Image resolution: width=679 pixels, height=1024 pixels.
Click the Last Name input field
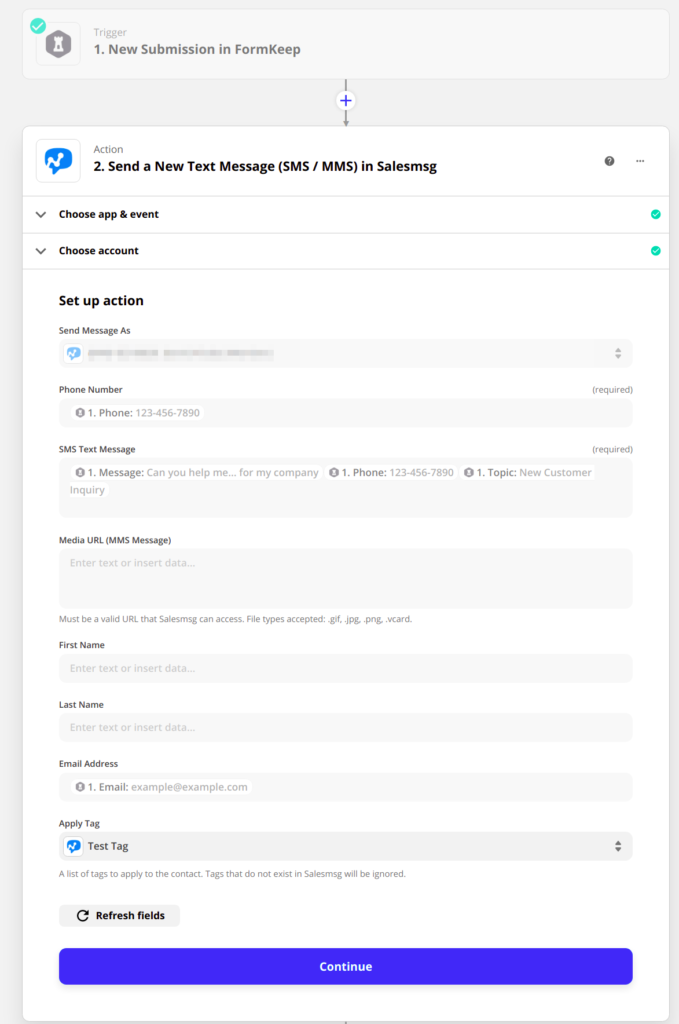click(x=345, y=727)
